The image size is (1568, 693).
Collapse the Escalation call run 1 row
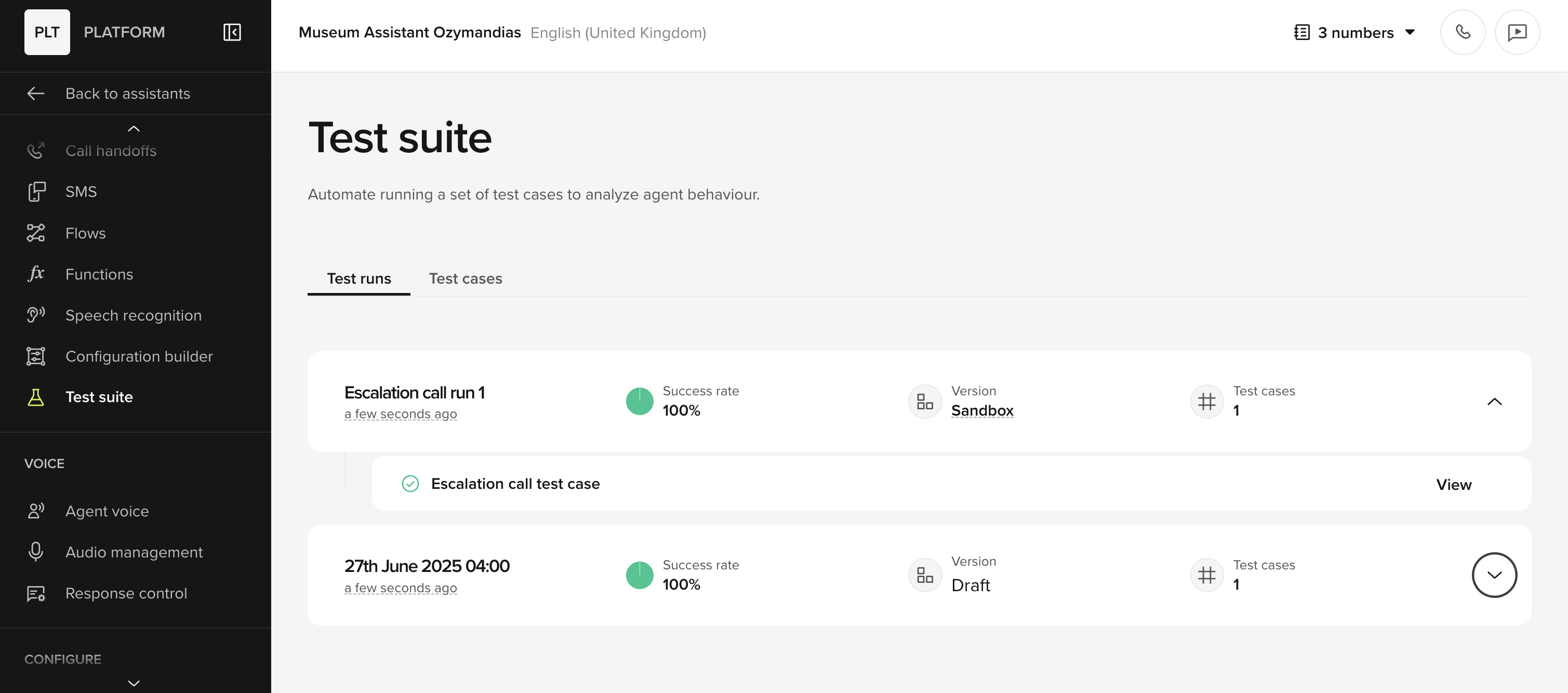[1494, 402]
